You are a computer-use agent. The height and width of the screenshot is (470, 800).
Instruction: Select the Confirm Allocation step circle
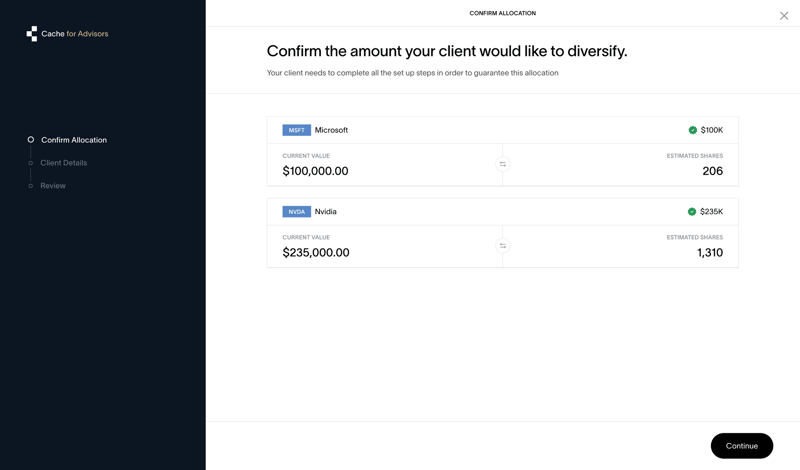(x=31, y=140)
